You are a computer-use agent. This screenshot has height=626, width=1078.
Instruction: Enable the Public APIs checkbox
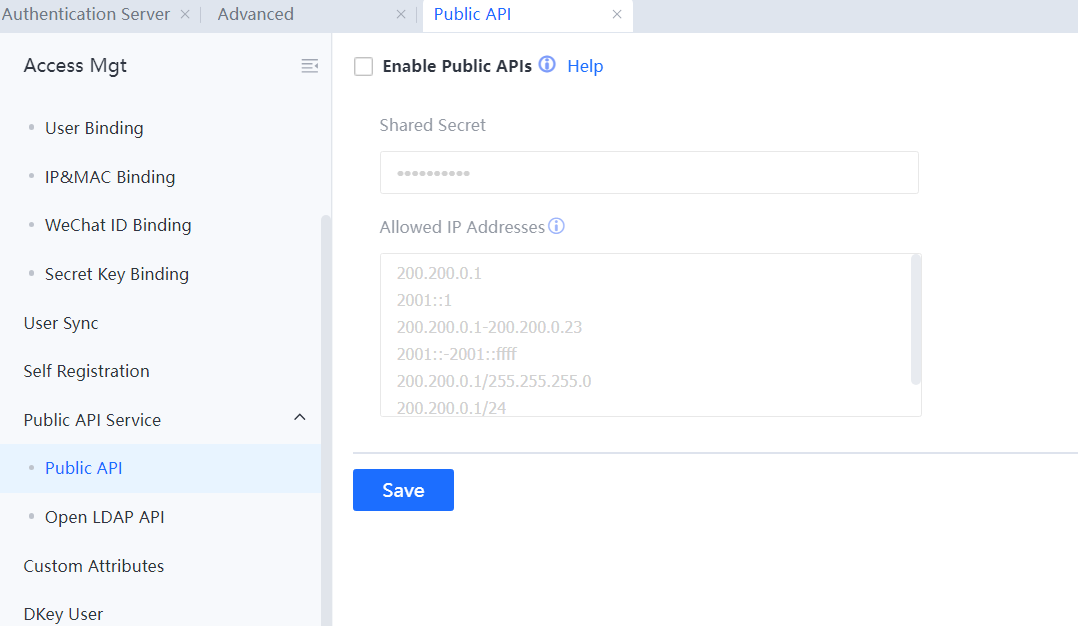click(x=364, y=66)
